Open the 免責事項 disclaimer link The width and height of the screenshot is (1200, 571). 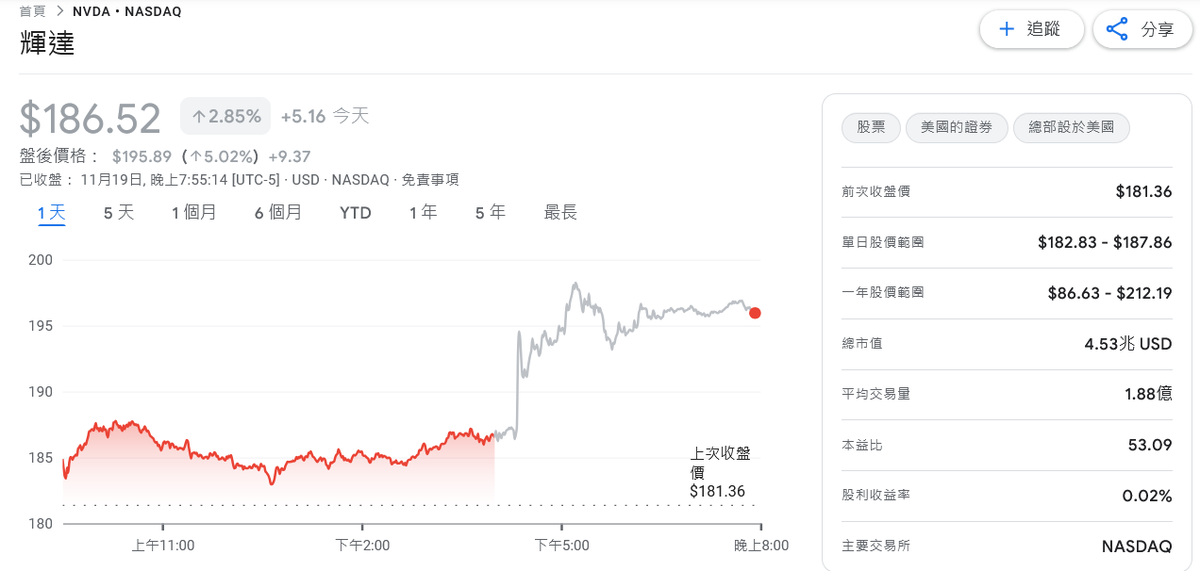coord(430,180)
